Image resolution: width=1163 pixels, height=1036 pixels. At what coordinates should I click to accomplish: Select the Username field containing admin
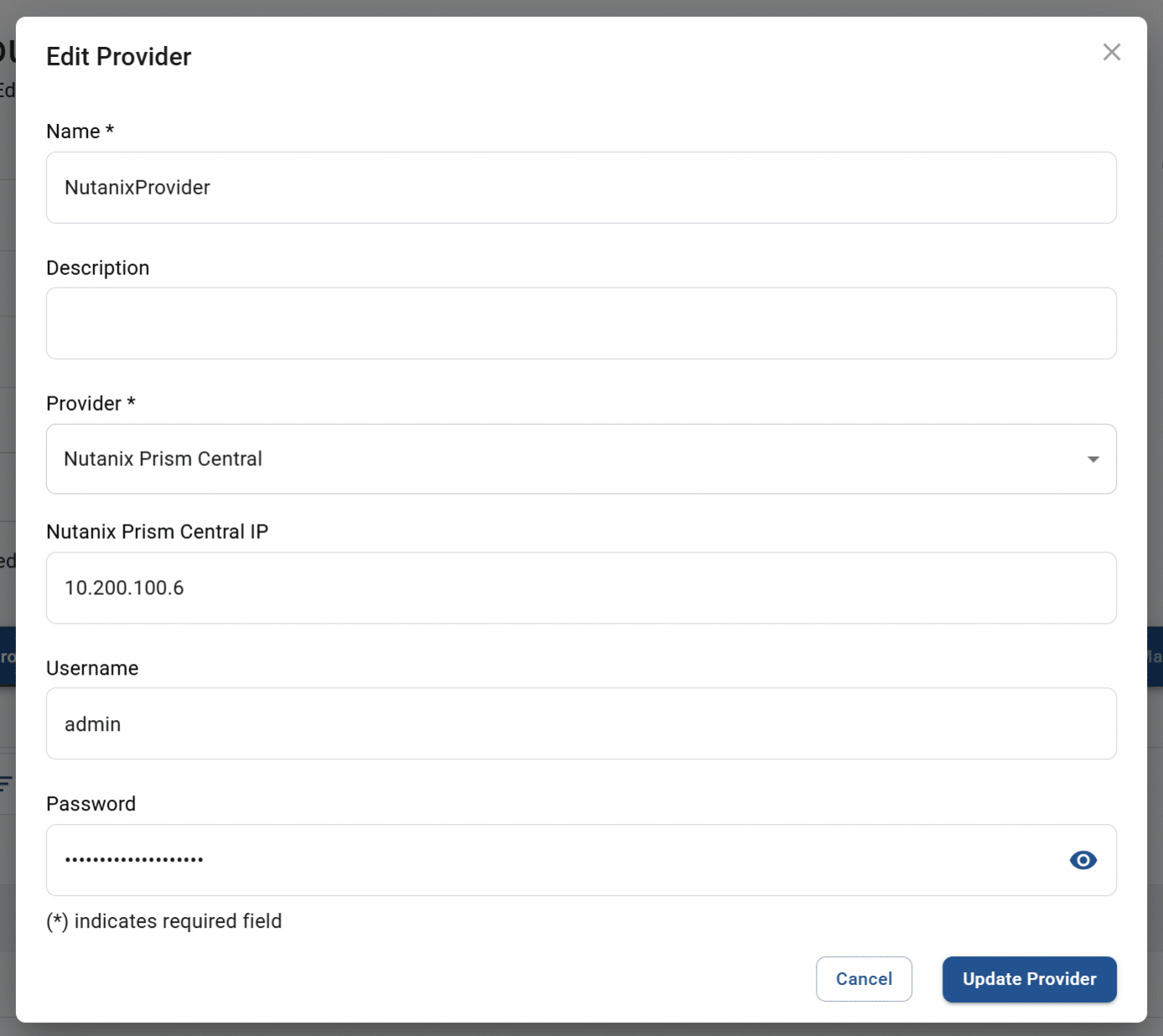point(580,724)
